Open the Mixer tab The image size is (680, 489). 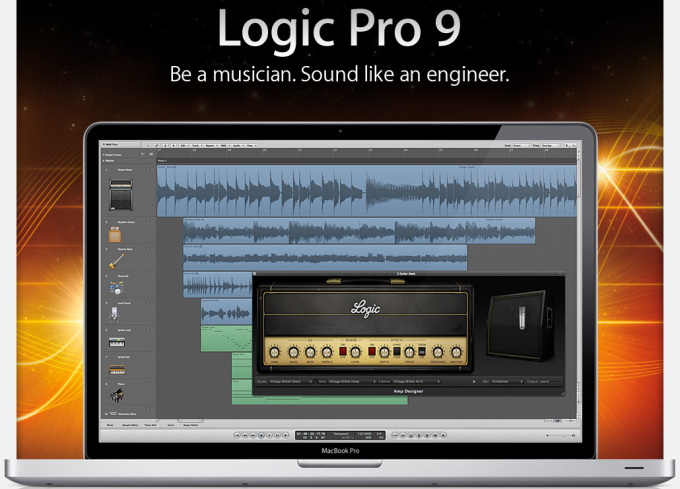[x=110, y=425]
